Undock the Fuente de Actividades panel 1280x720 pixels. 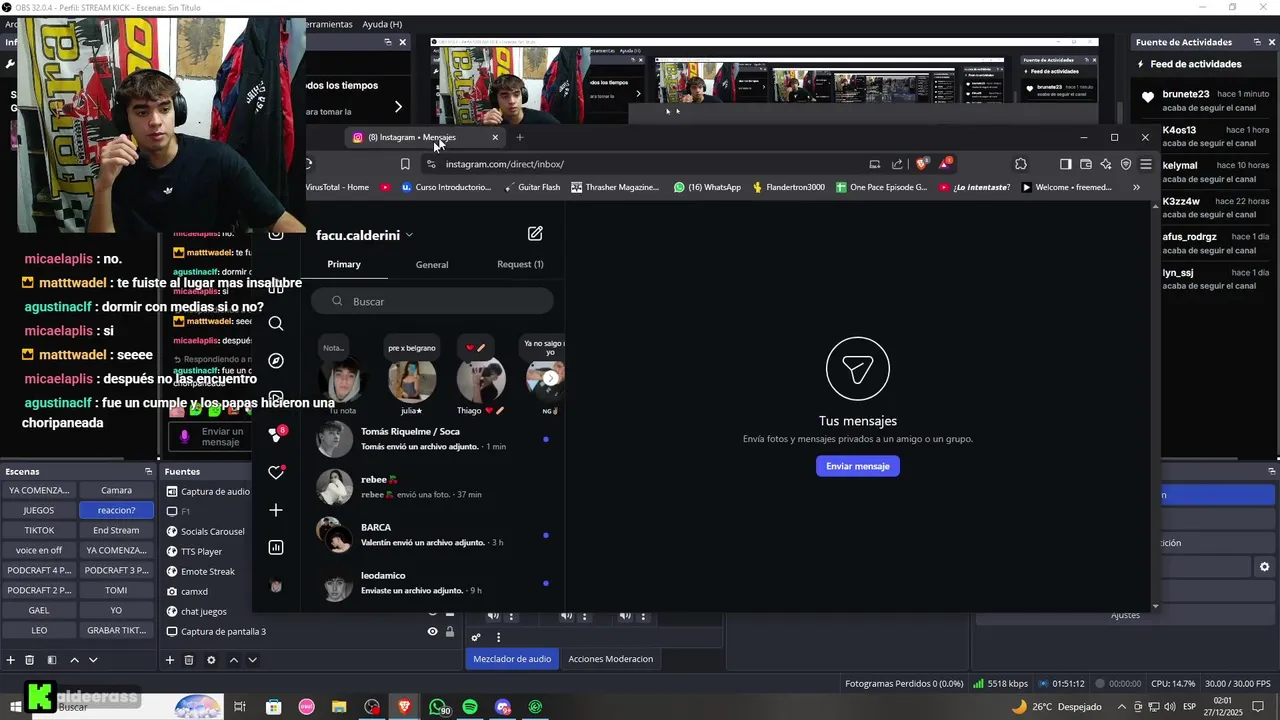(x=1256, y=42)
